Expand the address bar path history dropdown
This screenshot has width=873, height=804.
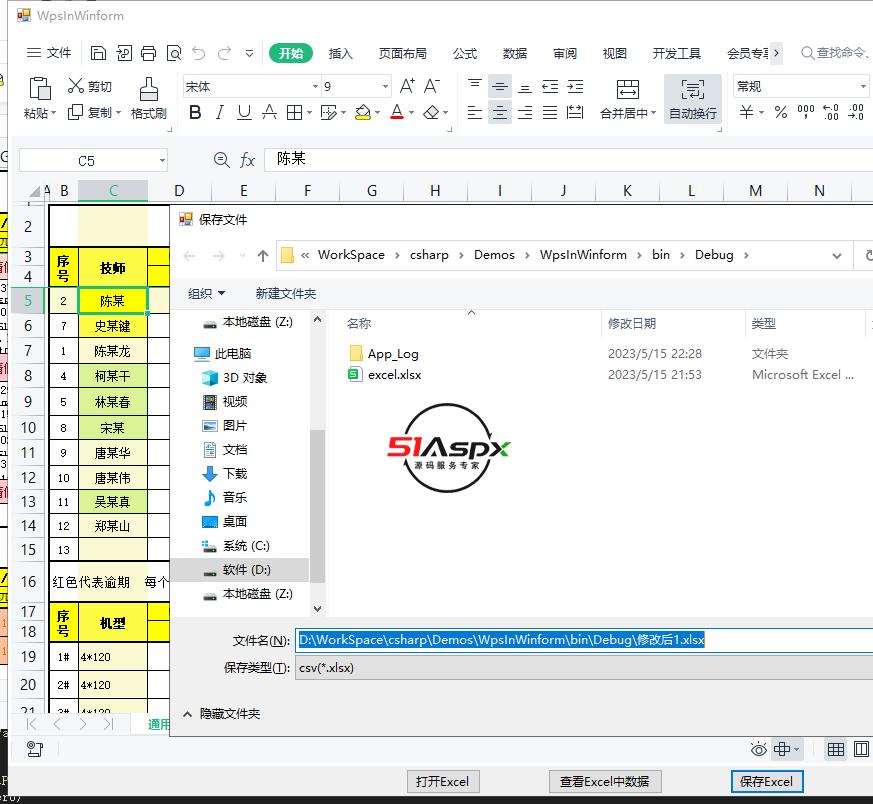click(x=836, y=256)
